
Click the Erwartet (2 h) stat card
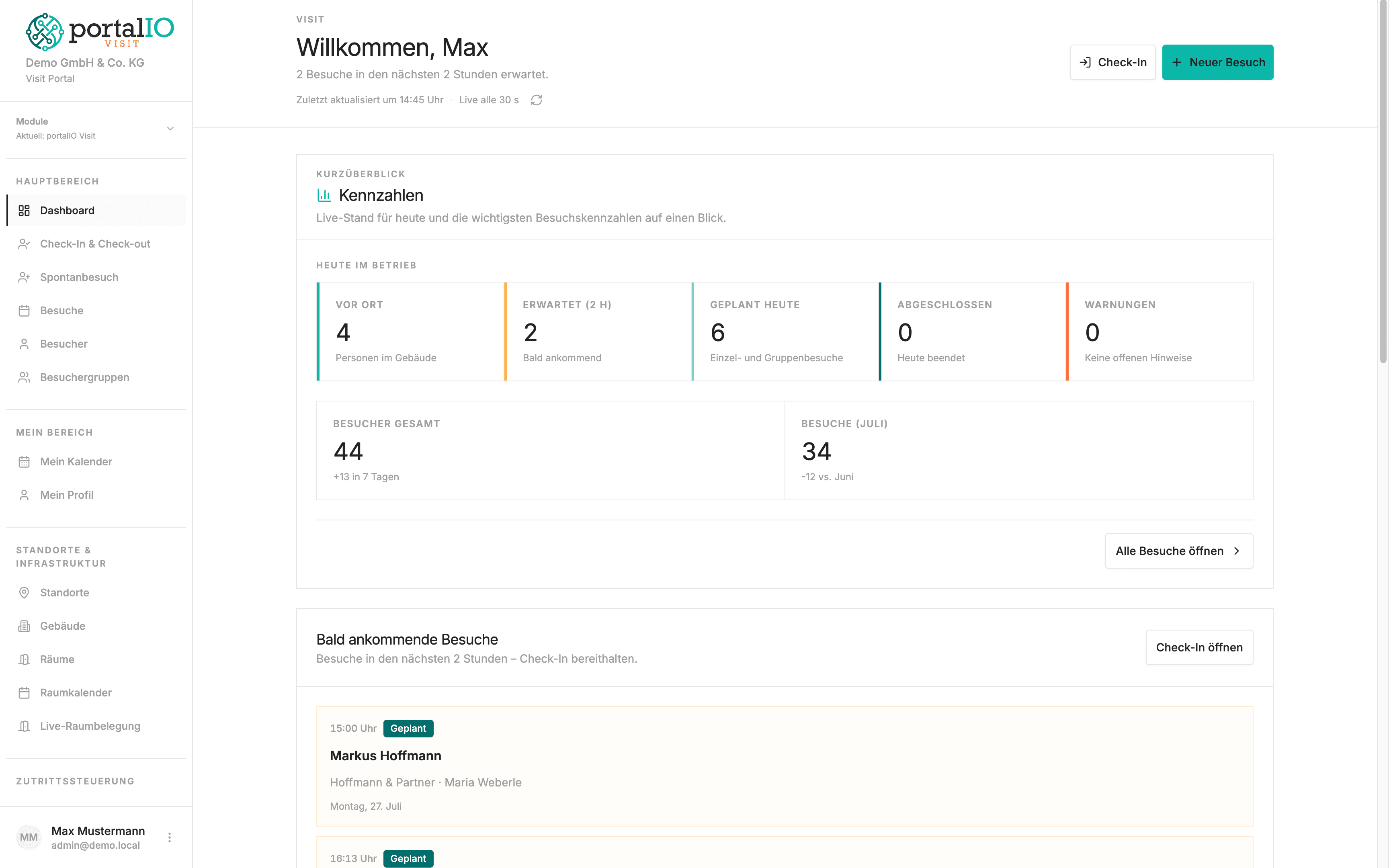(x=598, y=331)
